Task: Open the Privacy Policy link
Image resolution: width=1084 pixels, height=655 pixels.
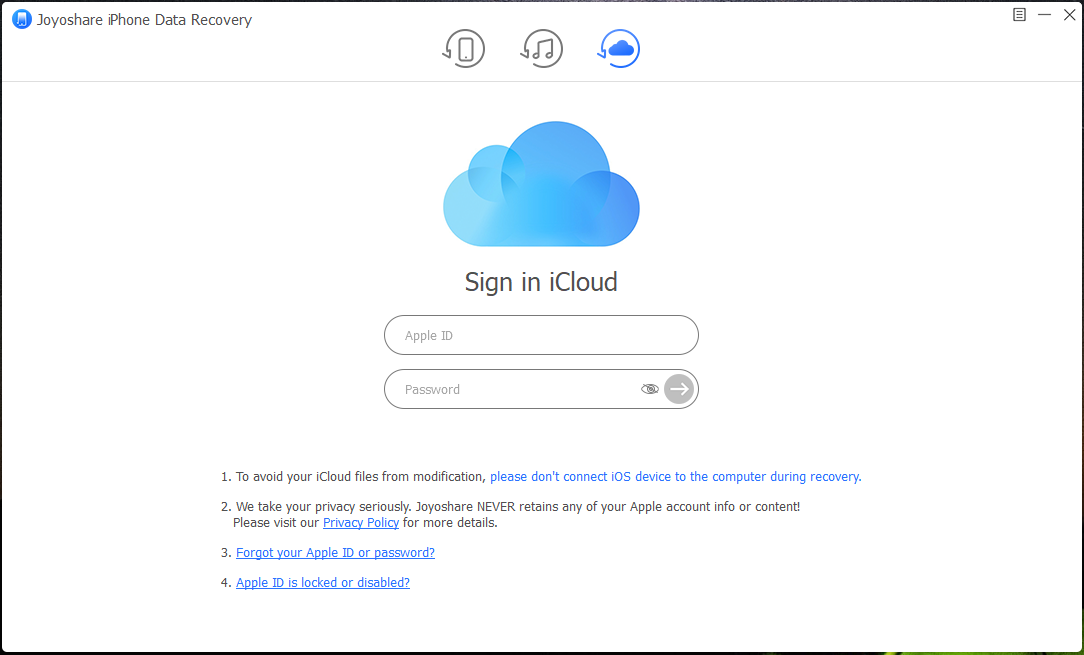Action: [x=361, y=522]
